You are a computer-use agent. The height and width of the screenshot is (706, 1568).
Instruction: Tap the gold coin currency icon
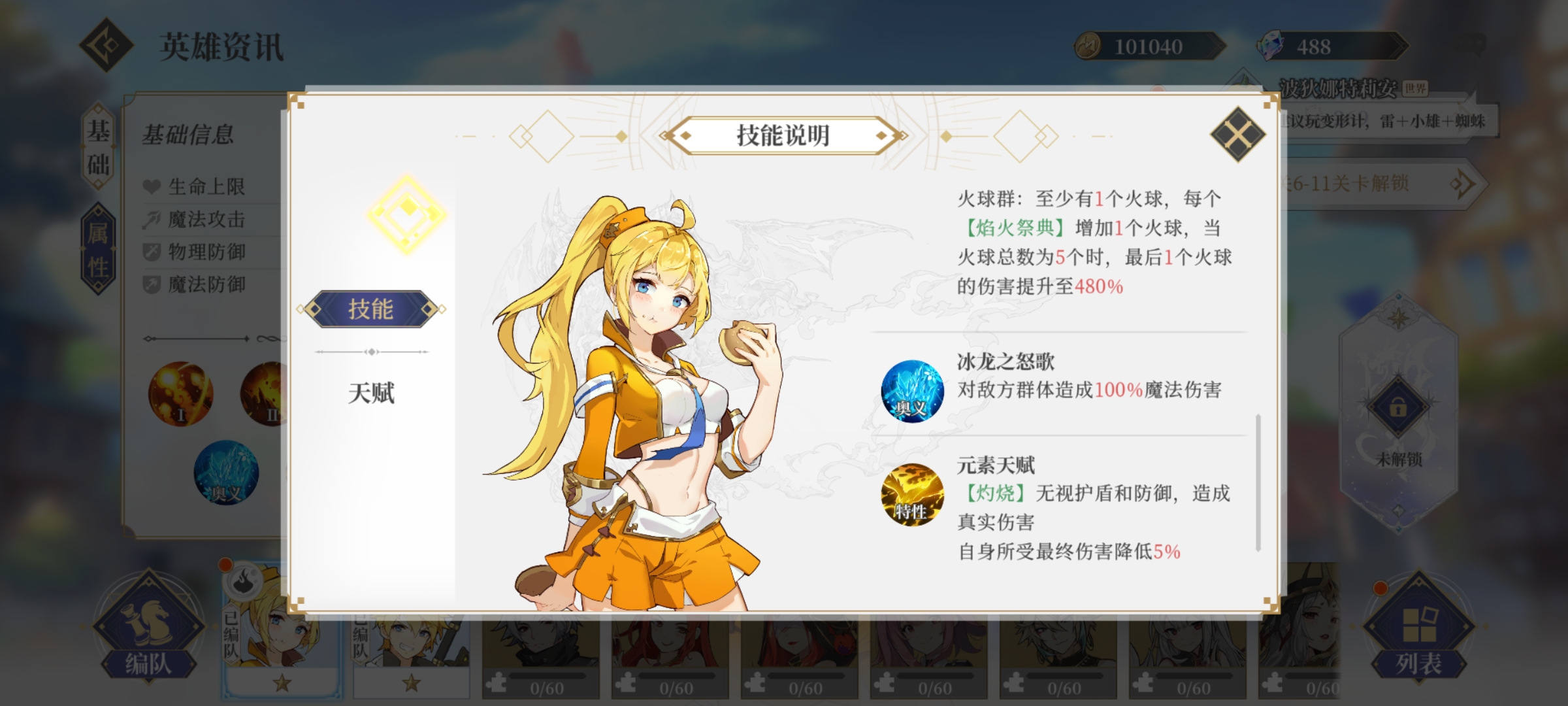point(1088,46)
